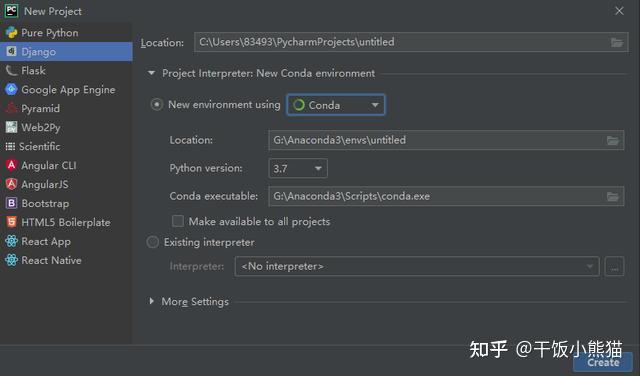The height and width of the screenshot is (376, 640).
Task: Pick the Google App Engine icon
Action: click(11, 89)
